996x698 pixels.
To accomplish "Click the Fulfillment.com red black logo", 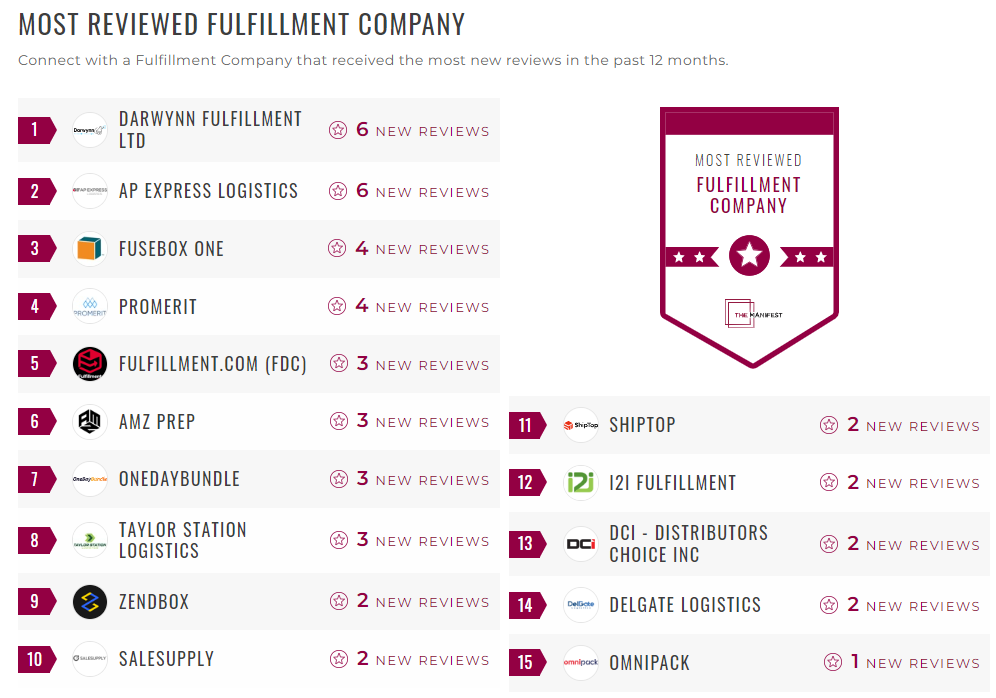I will coord(90,364).
